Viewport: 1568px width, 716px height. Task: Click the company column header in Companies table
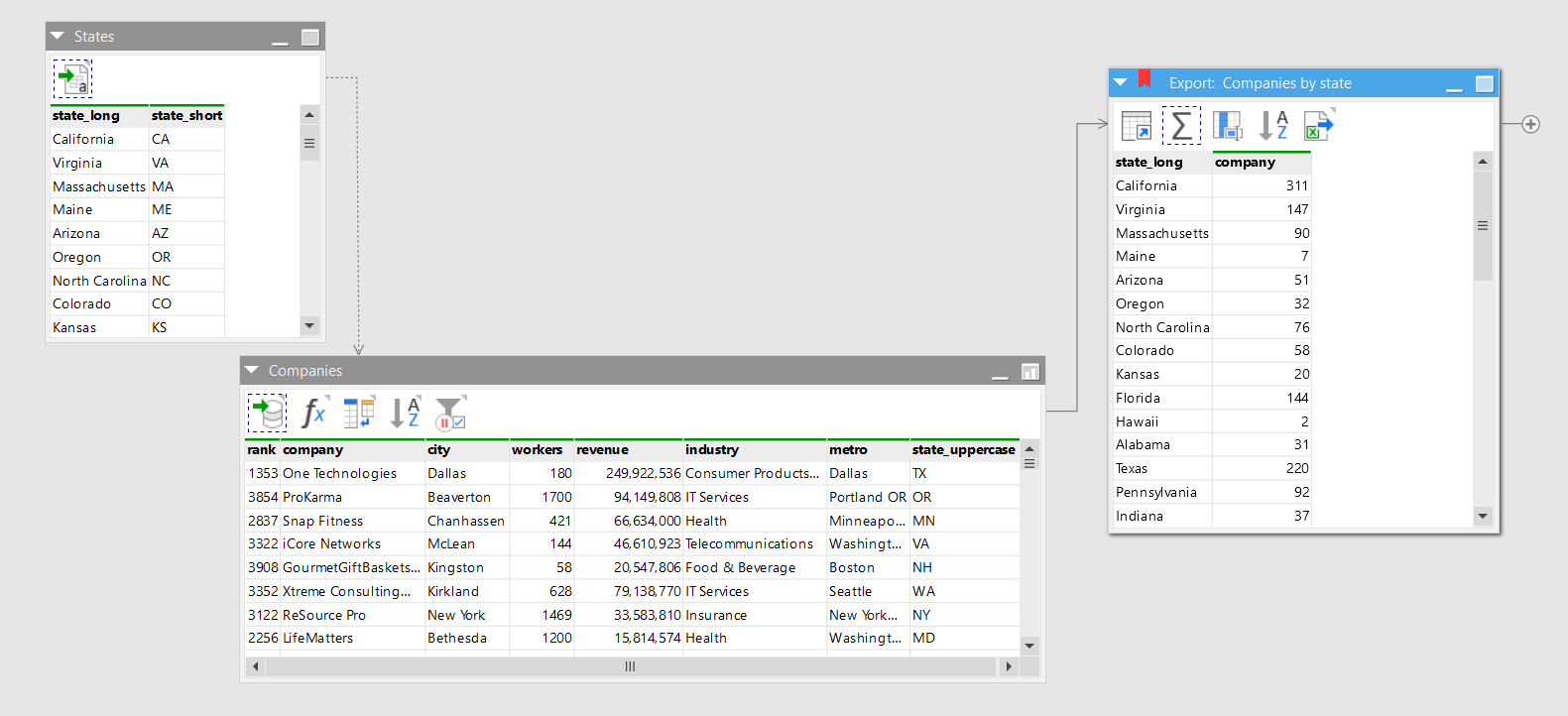(352, 450)
